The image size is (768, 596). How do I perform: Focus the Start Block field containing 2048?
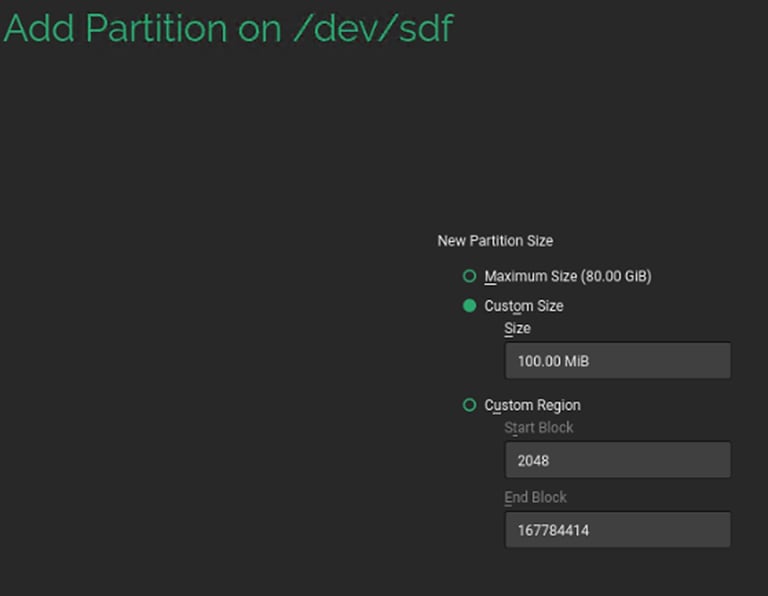(x=617, y=460)
